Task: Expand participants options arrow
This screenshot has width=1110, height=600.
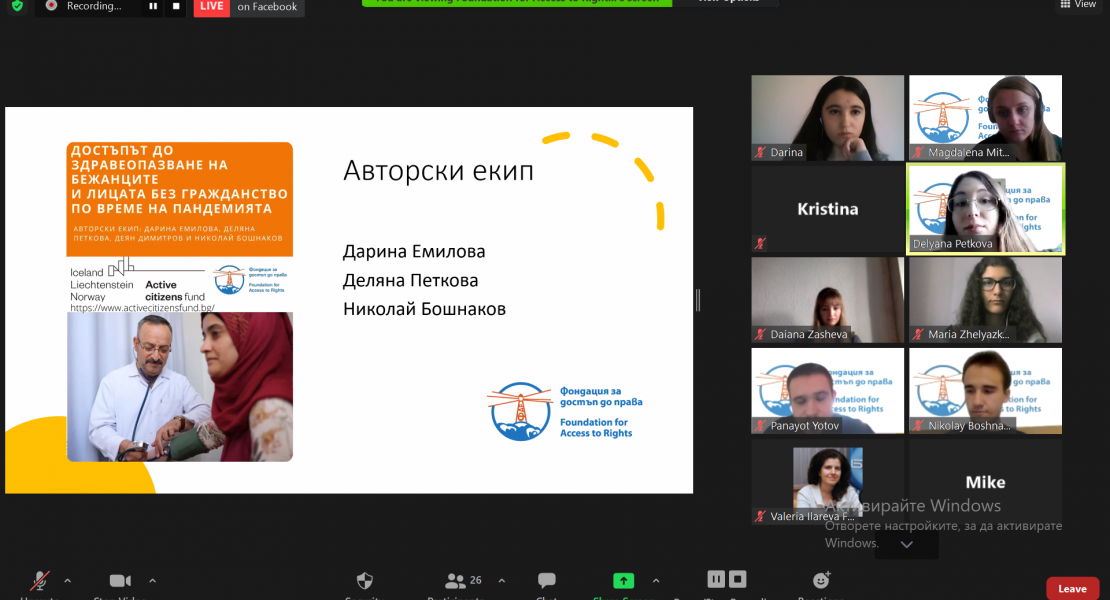Action: pyautogui.click(x=502, y=581)
